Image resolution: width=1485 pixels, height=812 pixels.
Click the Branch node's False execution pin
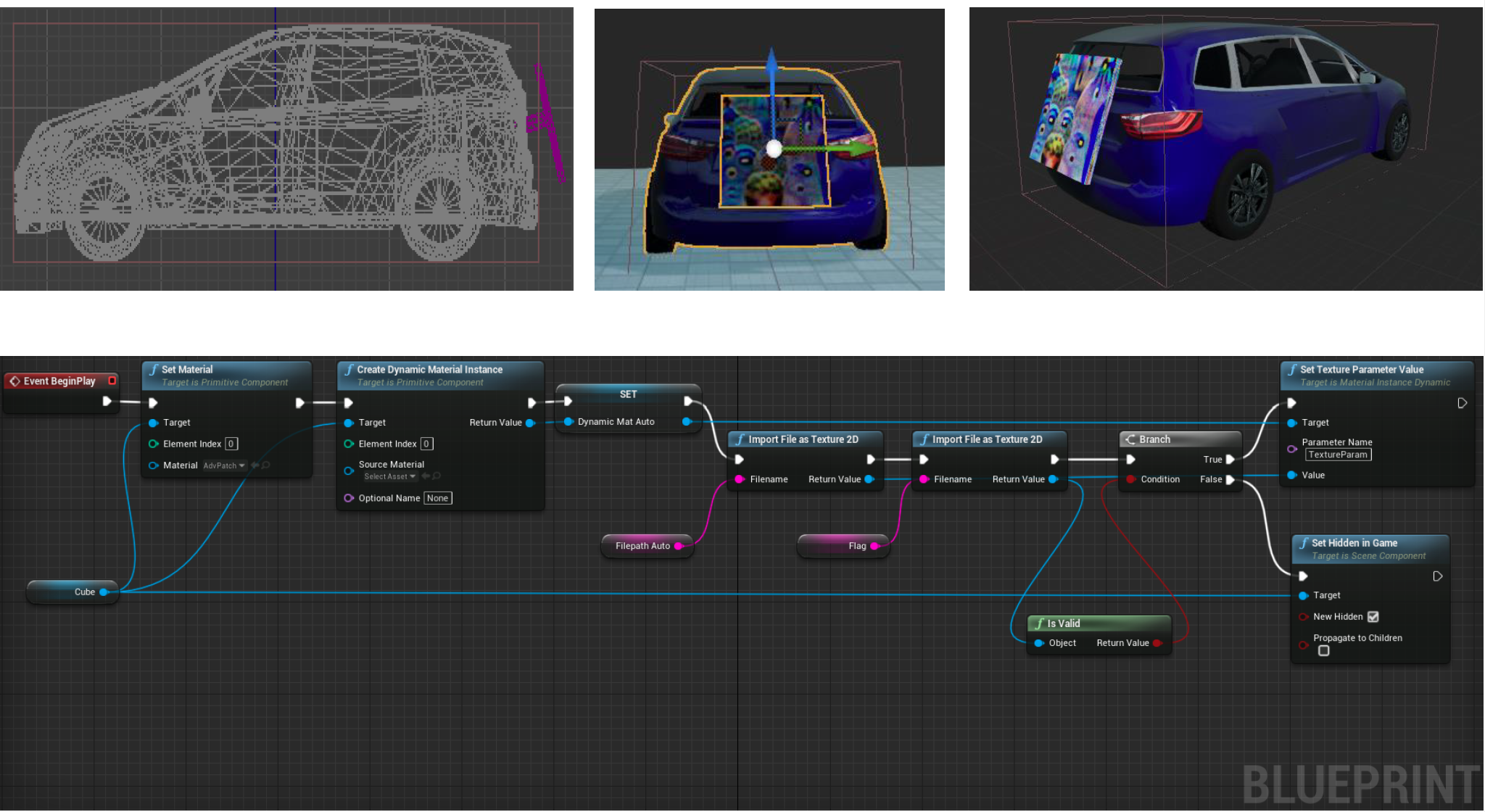1230,479
